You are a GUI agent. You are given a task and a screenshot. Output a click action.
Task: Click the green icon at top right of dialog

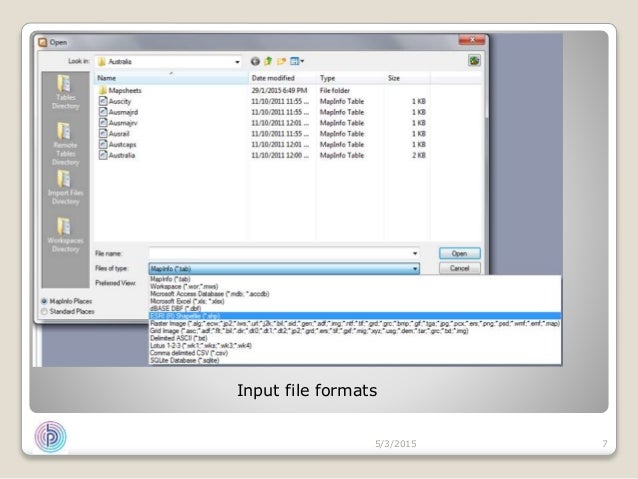click(474, 61)
